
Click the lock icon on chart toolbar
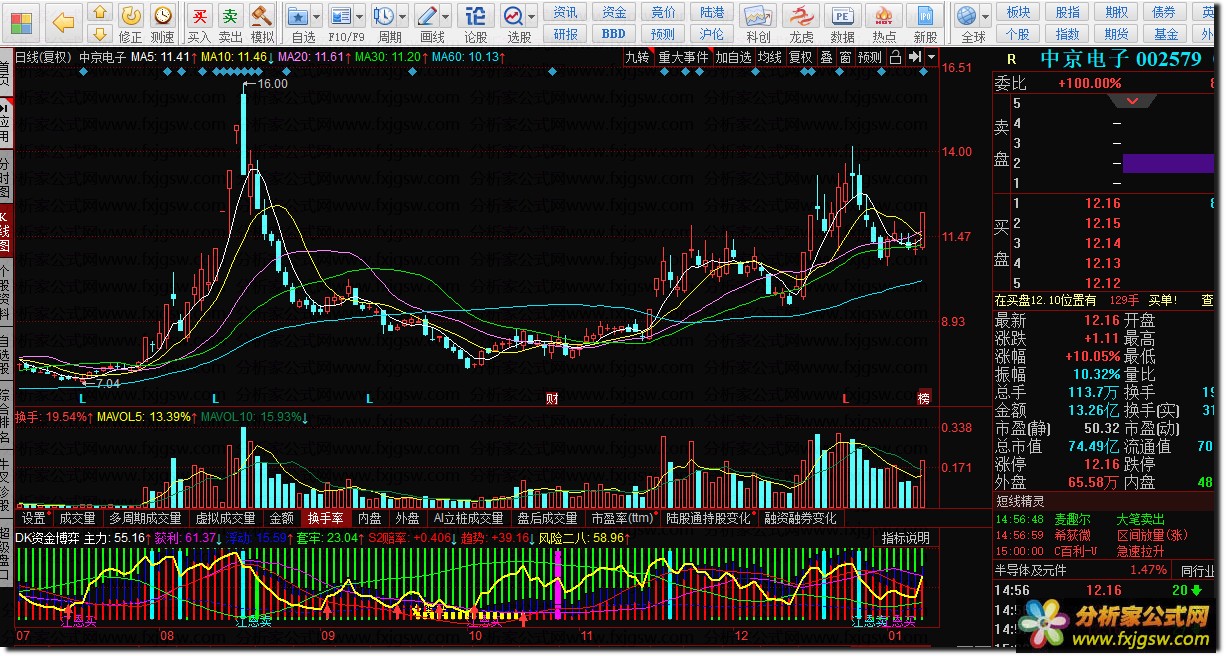click(x=895, y=57)
